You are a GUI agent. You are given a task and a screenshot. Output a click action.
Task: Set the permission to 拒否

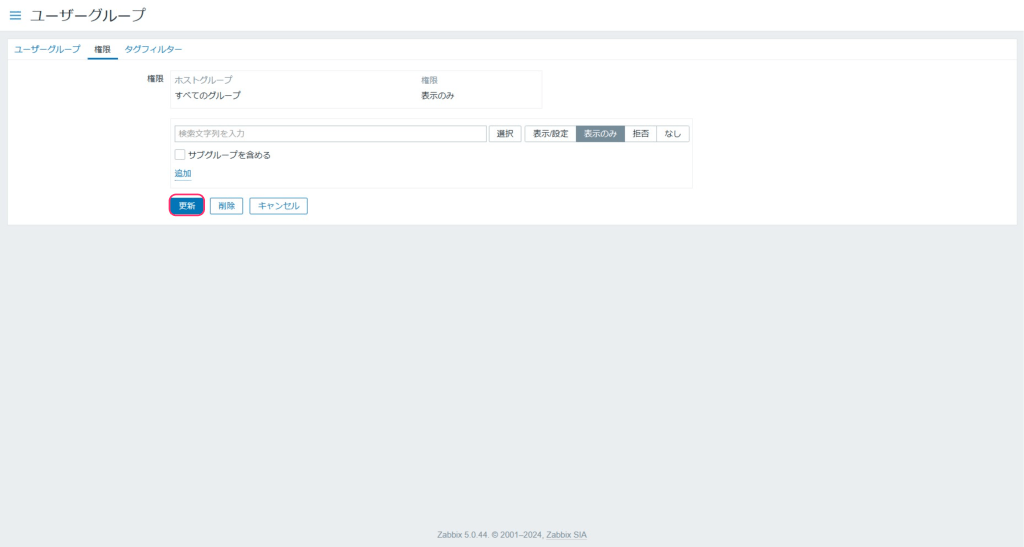pyautogui.click(x=640, y=134)
